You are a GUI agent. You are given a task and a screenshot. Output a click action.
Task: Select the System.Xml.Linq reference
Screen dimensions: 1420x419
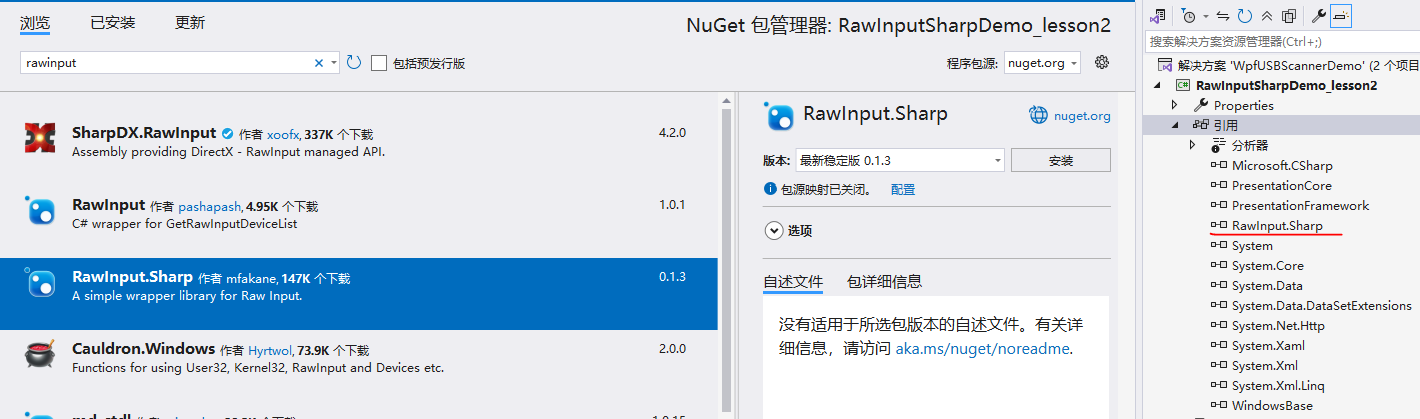tap(1278, 385)
